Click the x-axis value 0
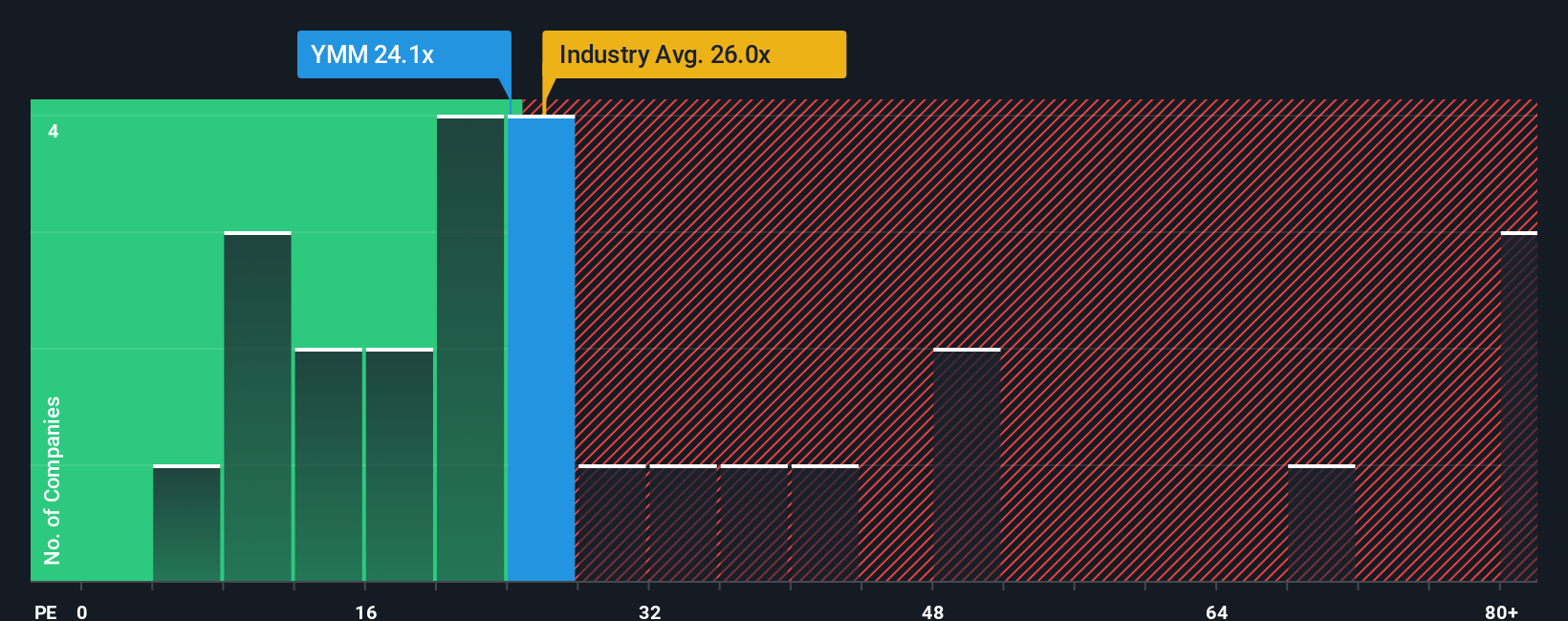Screen dimensions: 1568x621 82,611
